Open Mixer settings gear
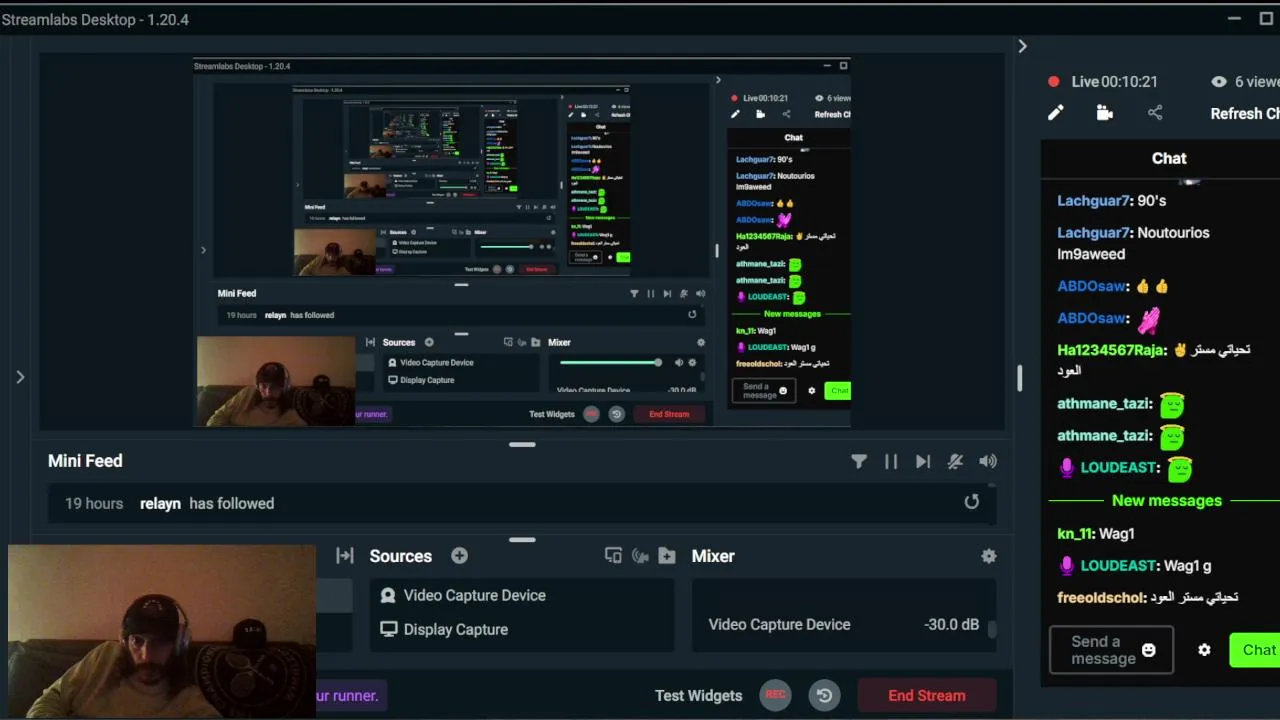Image resolution: width=1280 pixels, height=720 pixels. point(989,556)
